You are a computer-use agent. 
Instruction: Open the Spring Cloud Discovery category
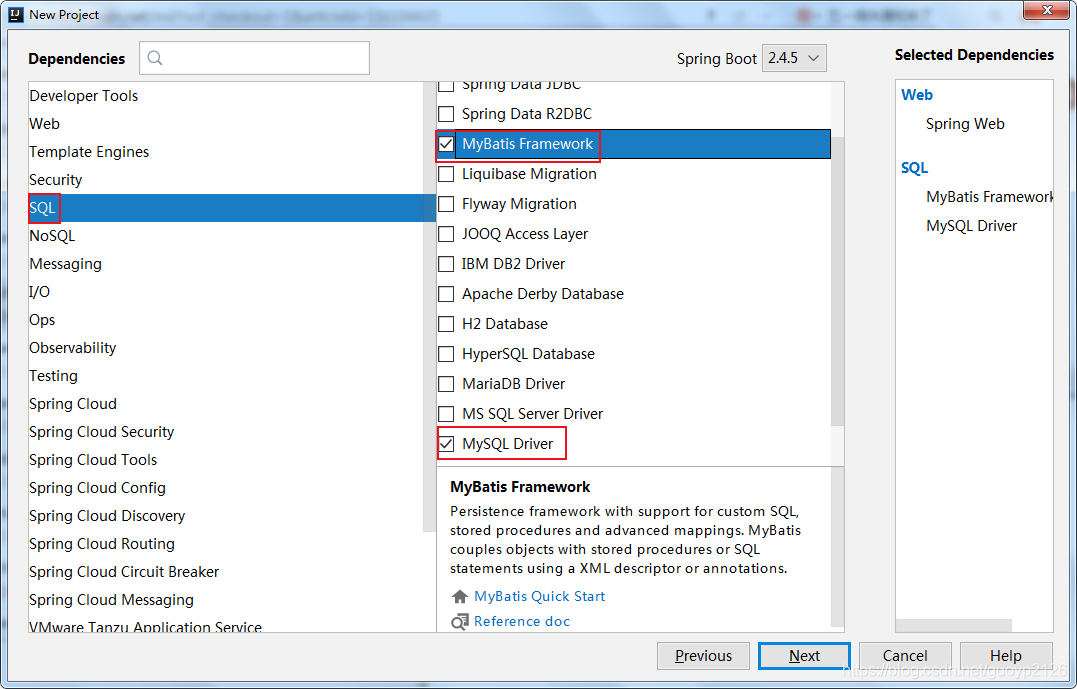coord(226,517)
